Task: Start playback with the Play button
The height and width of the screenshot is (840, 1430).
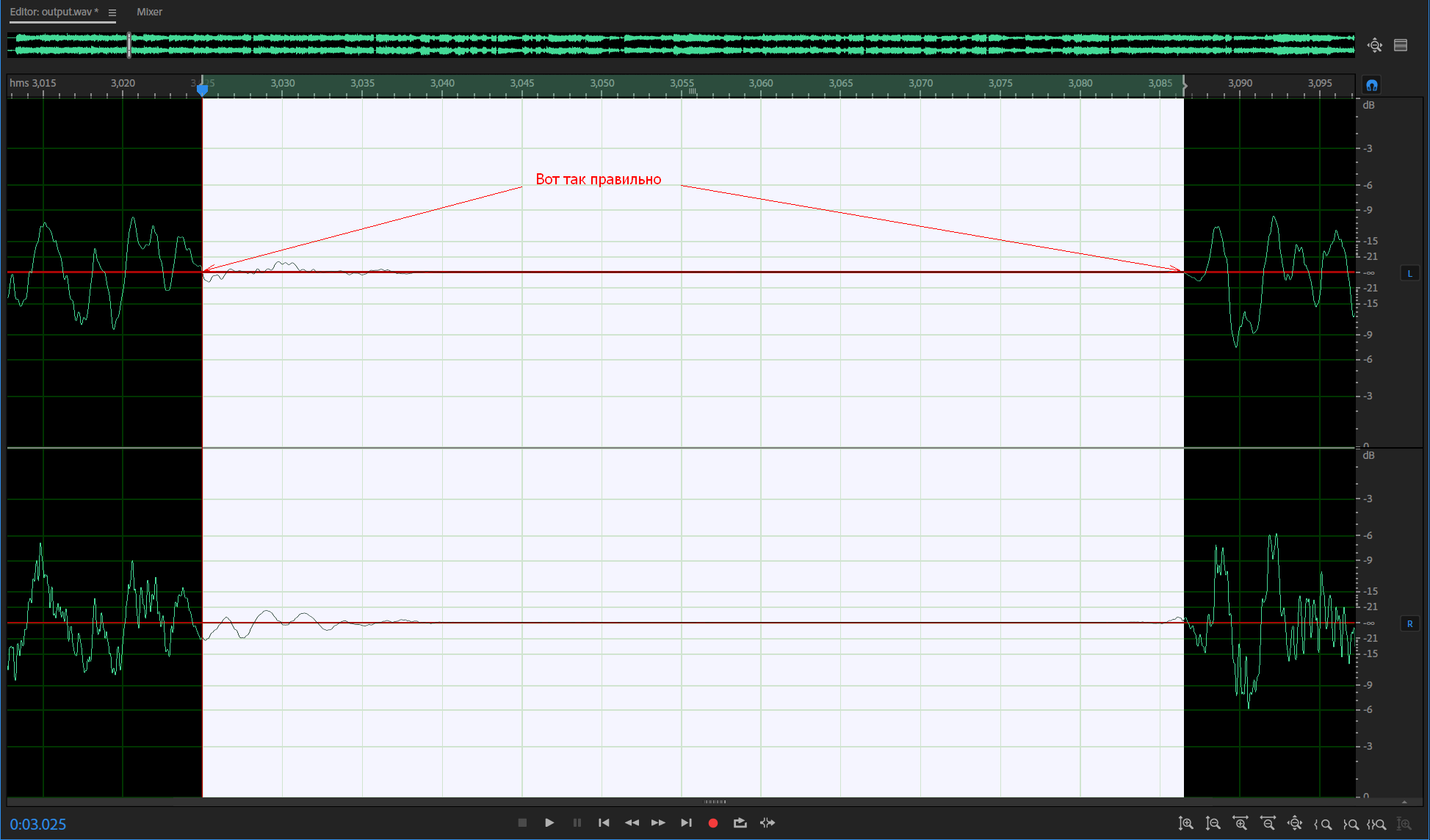Action: (x=549, y=823)
